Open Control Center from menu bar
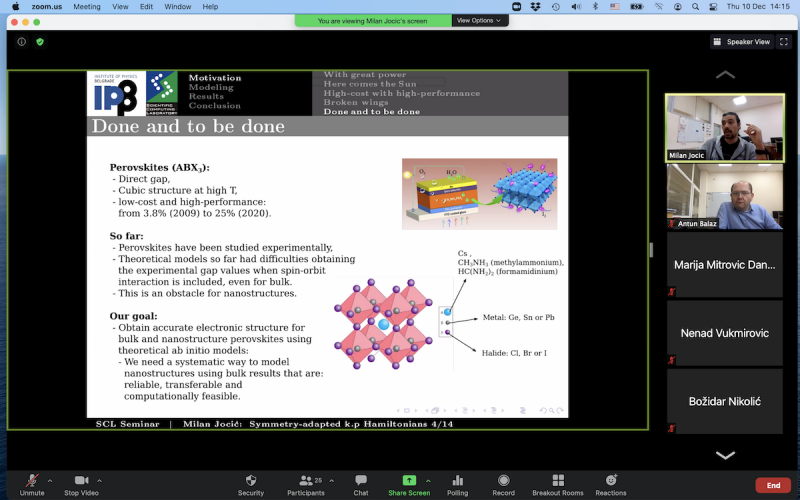 point(713,7)
